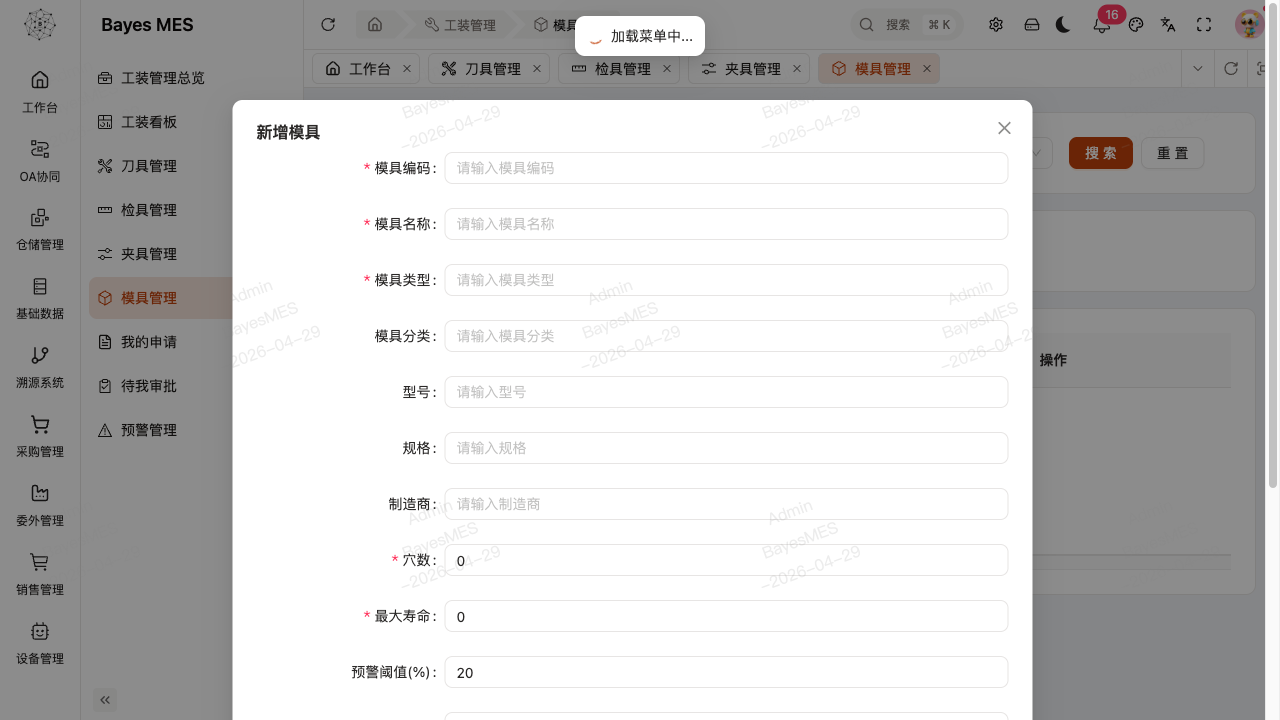
Task: Collapse the sidebar with double-chevron button
Action: click(x=105, y=700)
